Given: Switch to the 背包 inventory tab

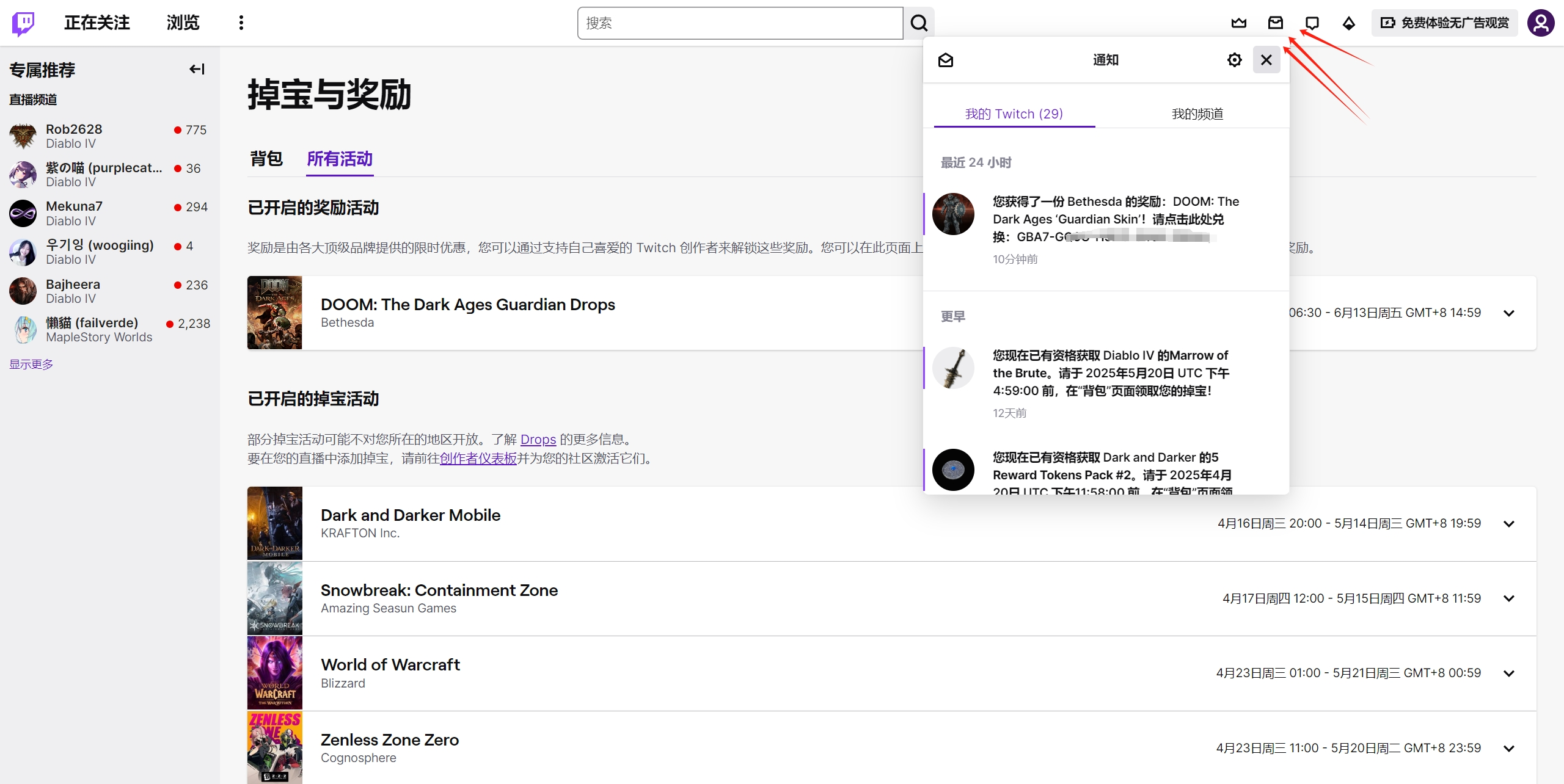Looking at the screenshot, I should coord(266,159).
